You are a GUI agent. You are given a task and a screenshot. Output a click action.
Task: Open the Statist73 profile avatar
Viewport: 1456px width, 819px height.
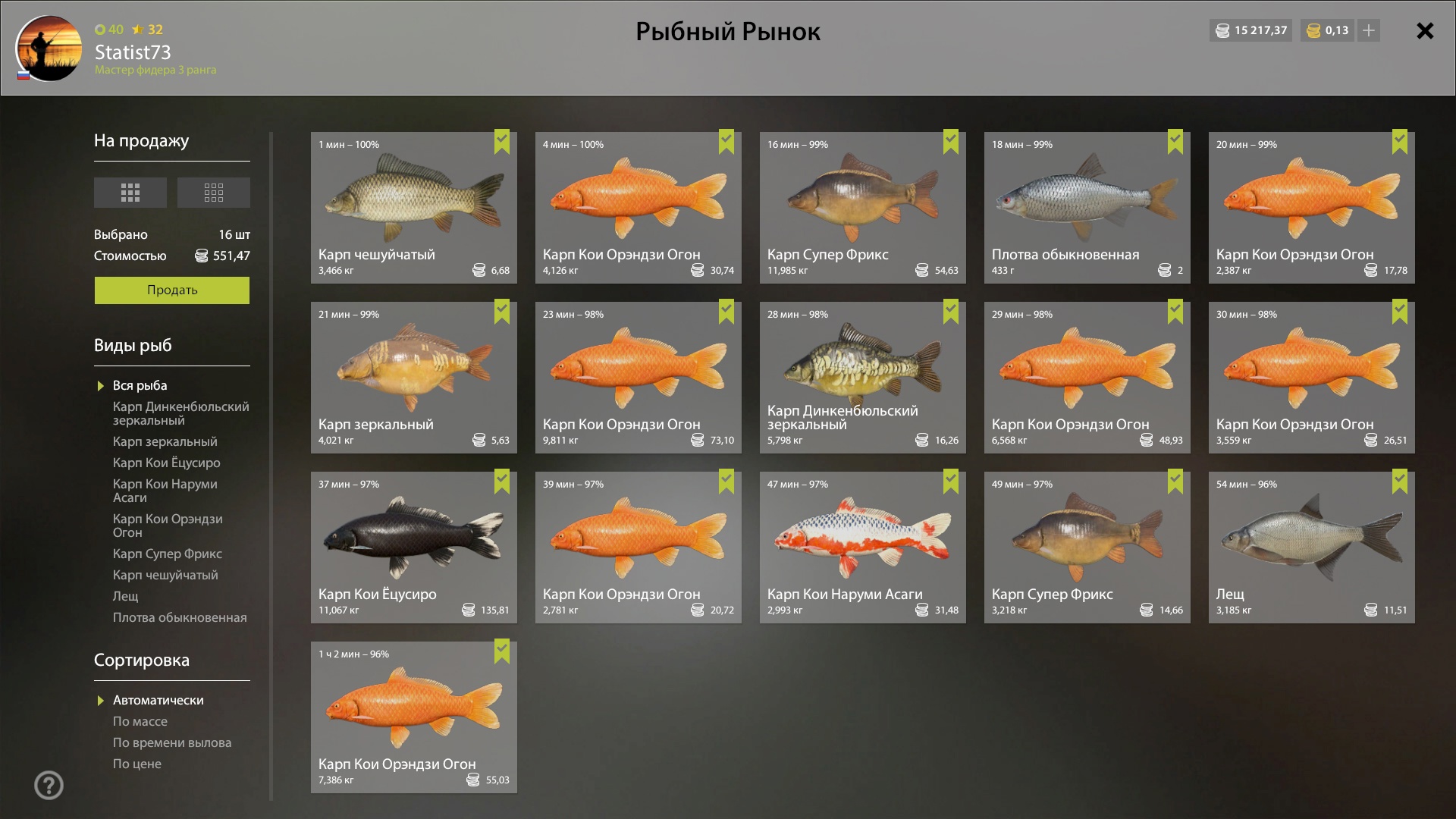[x=49, y=48]
